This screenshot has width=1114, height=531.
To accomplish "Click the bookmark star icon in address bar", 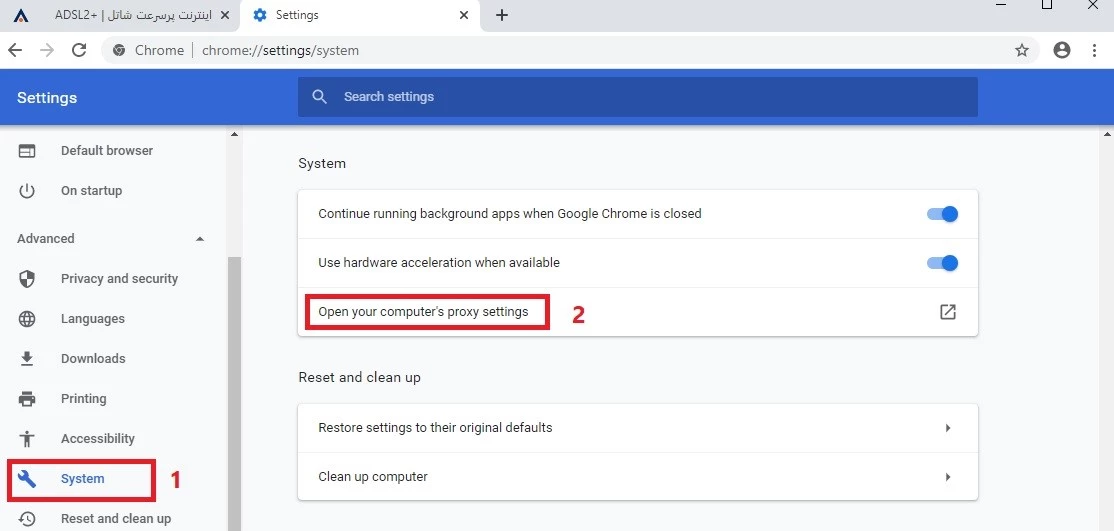I will click(x=1022, y=50).
